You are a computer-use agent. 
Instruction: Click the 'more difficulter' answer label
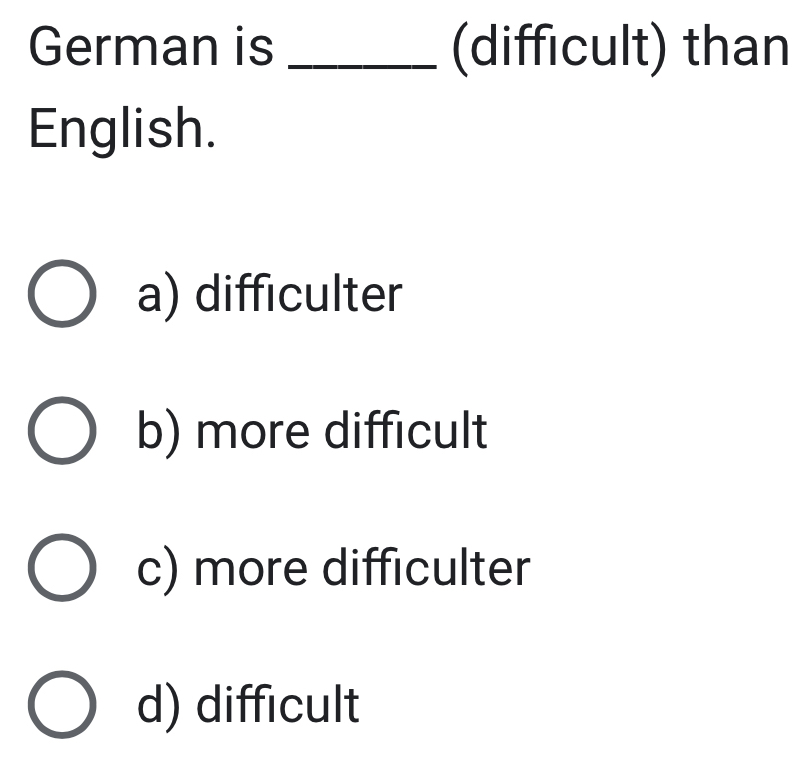[362, 567]
